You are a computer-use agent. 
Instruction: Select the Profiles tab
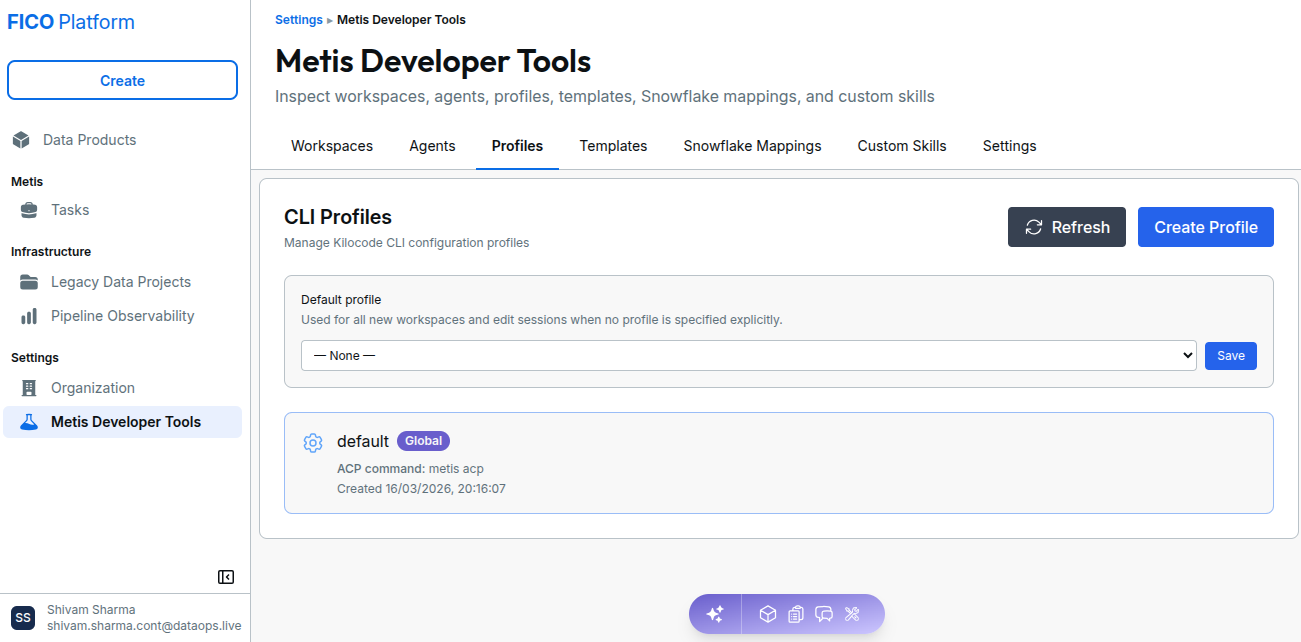(517, 146)
